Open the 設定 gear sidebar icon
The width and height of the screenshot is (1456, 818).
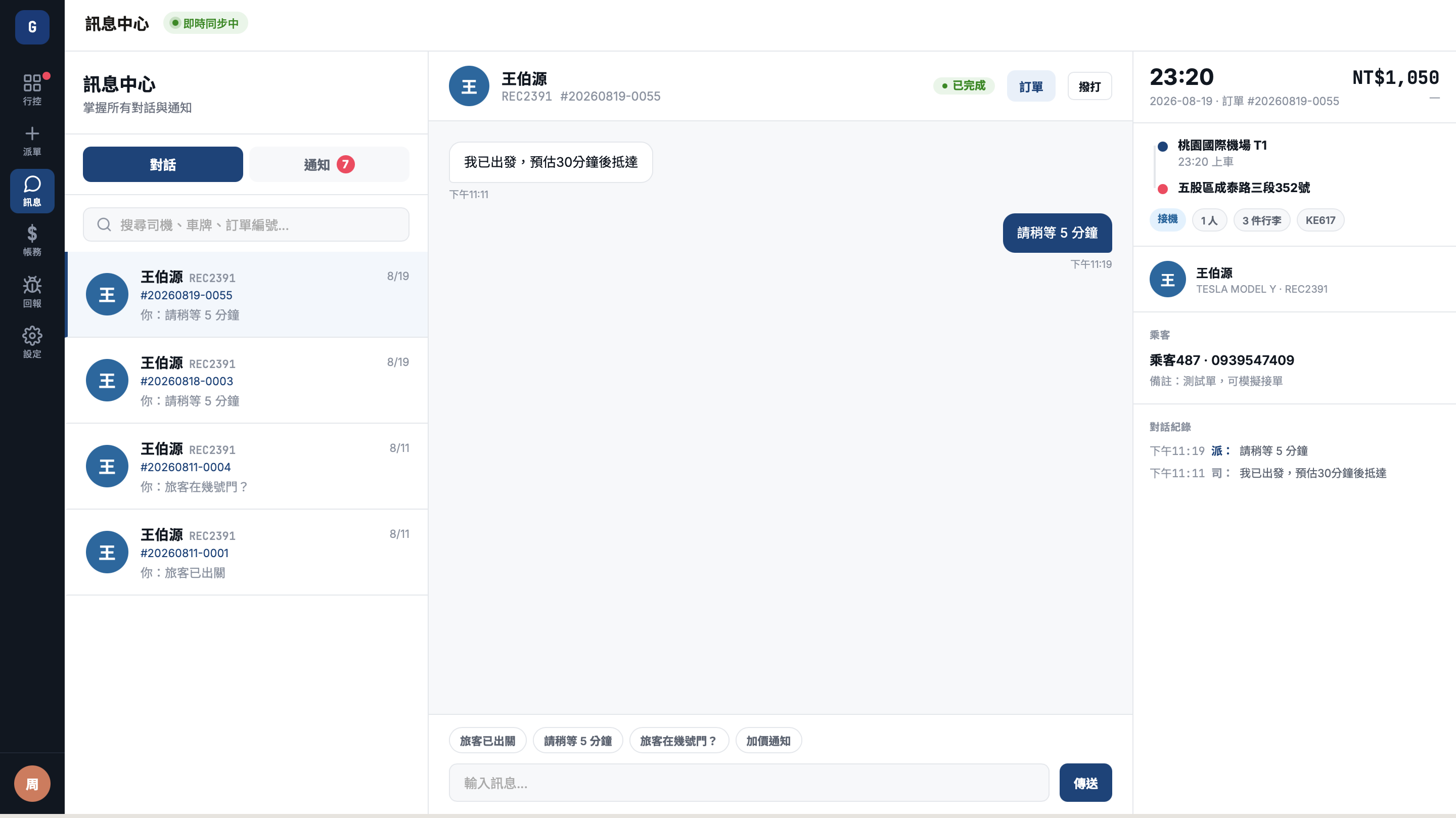tap(32, 342)
